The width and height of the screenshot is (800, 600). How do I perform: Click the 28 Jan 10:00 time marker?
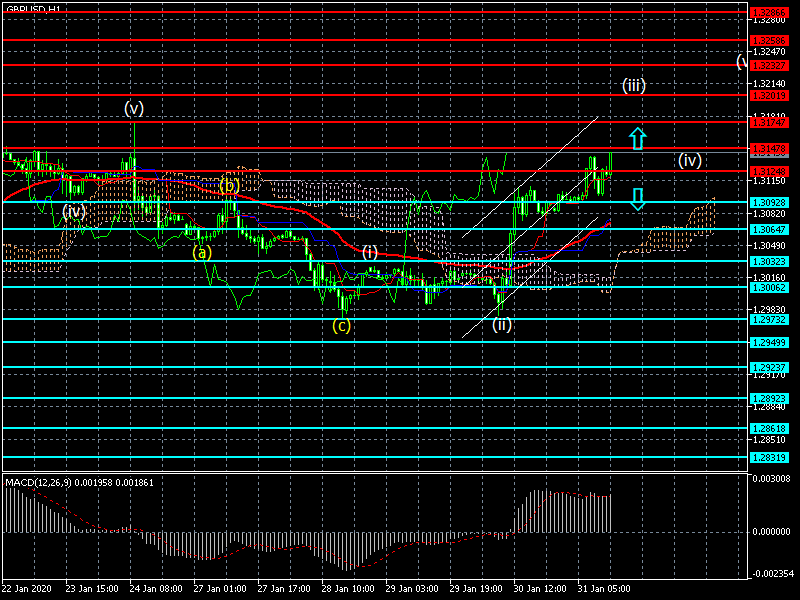pyautogui.click(x=348, y=588)
